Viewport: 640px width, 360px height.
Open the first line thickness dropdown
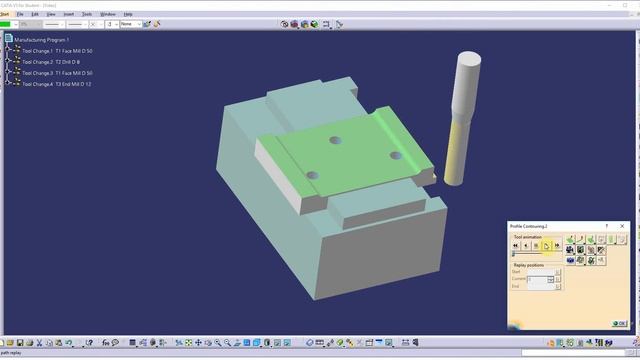click(54, 24)
